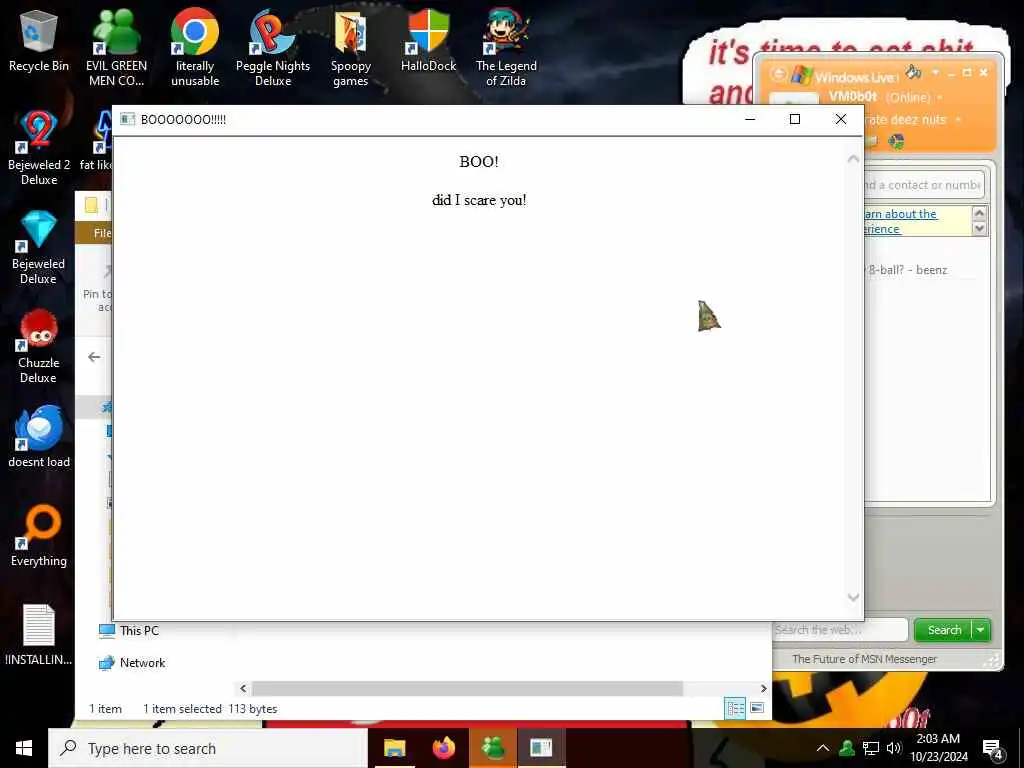The width and height of the screenshot is (1024, 768).
Task: Click the green Search button in Messenger
Action: tap(944, 630)
